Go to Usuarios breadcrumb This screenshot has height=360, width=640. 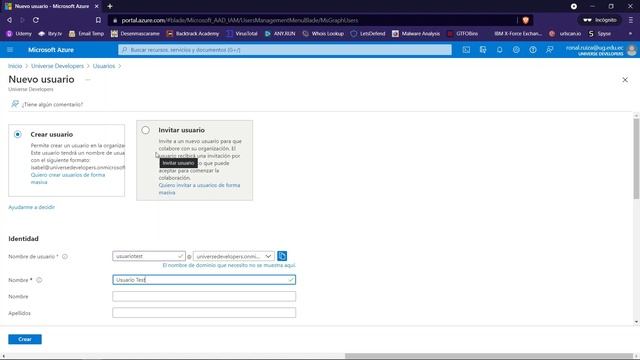[x=104, y=66]
